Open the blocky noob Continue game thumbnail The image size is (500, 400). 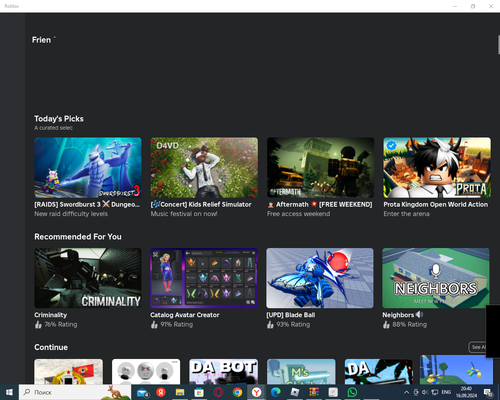(456, 369)
